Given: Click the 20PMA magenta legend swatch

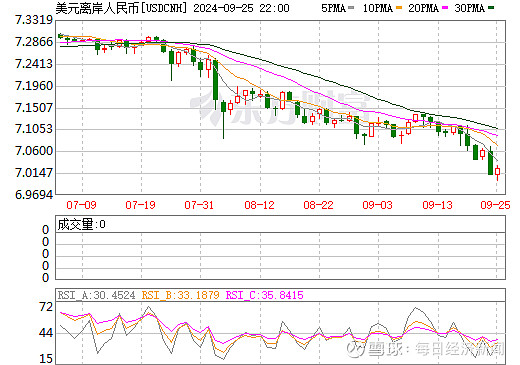Looking at the screenshot, I should tap(445, 8).
